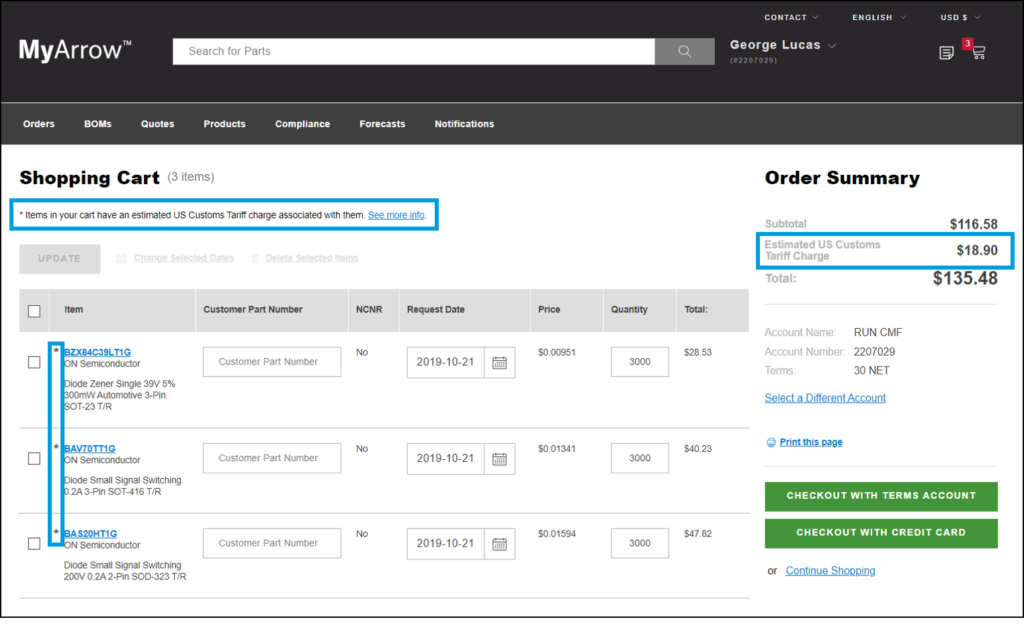Screen dimensions: 1024x636
Task: Open the George Lucas account menu
Action: click(x=783, y=44)
